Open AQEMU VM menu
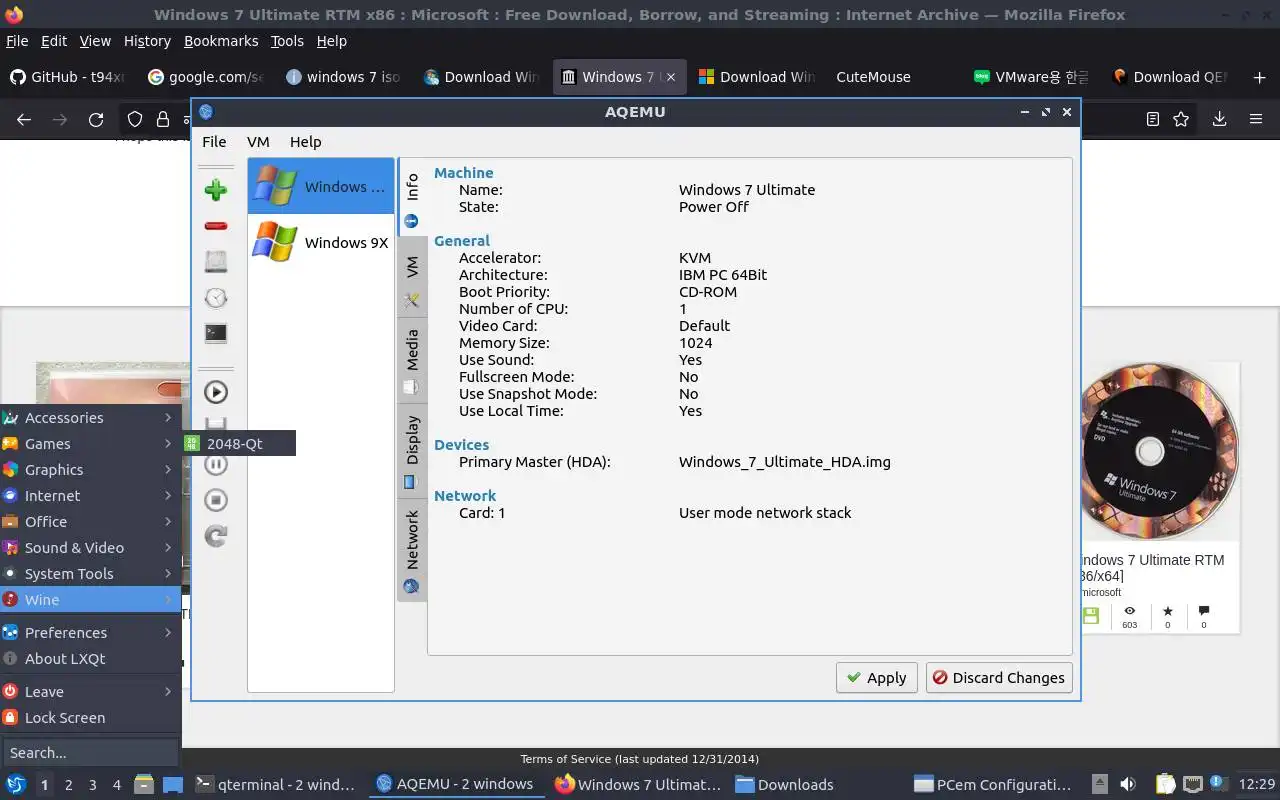Viewport: 1280px width, 800px height. 258,142
